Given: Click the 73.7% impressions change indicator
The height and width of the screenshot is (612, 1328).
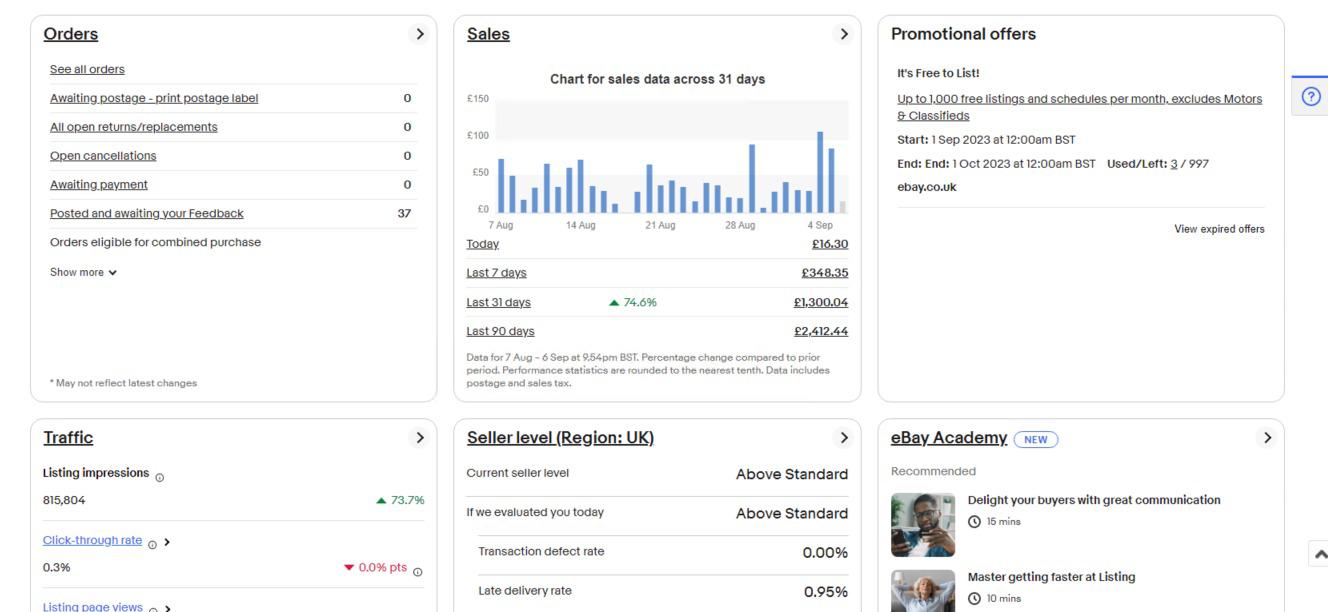Looking at the screenshot, I should [x=401, y=500].
